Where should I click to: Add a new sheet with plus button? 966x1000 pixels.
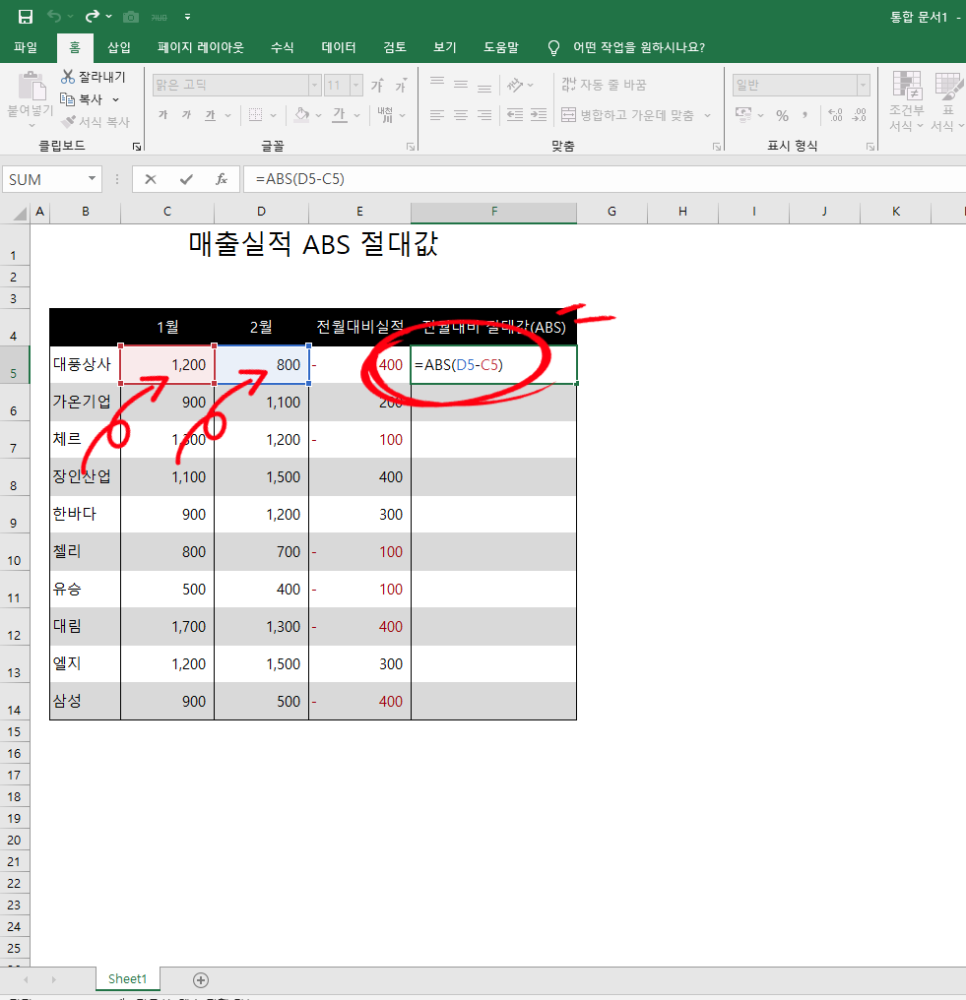201,980
